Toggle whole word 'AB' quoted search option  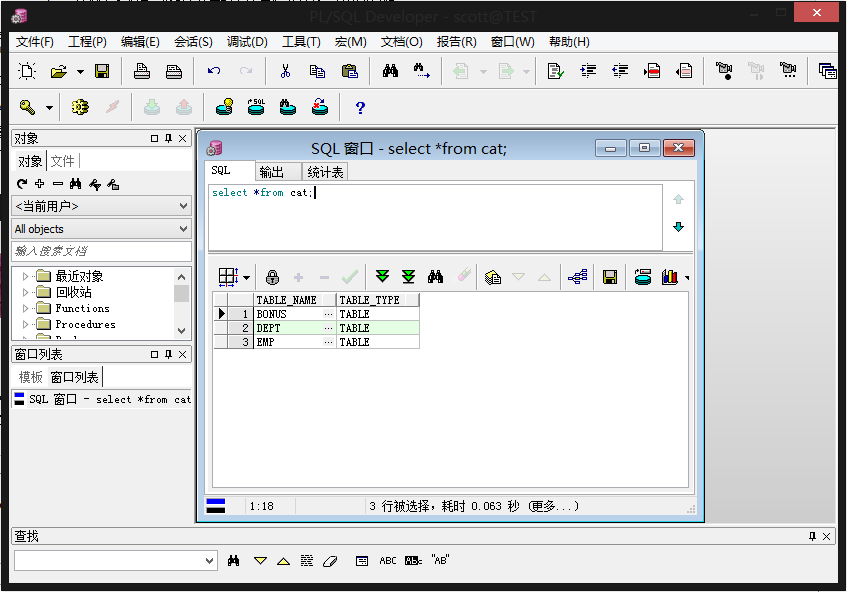coord(440,560)
